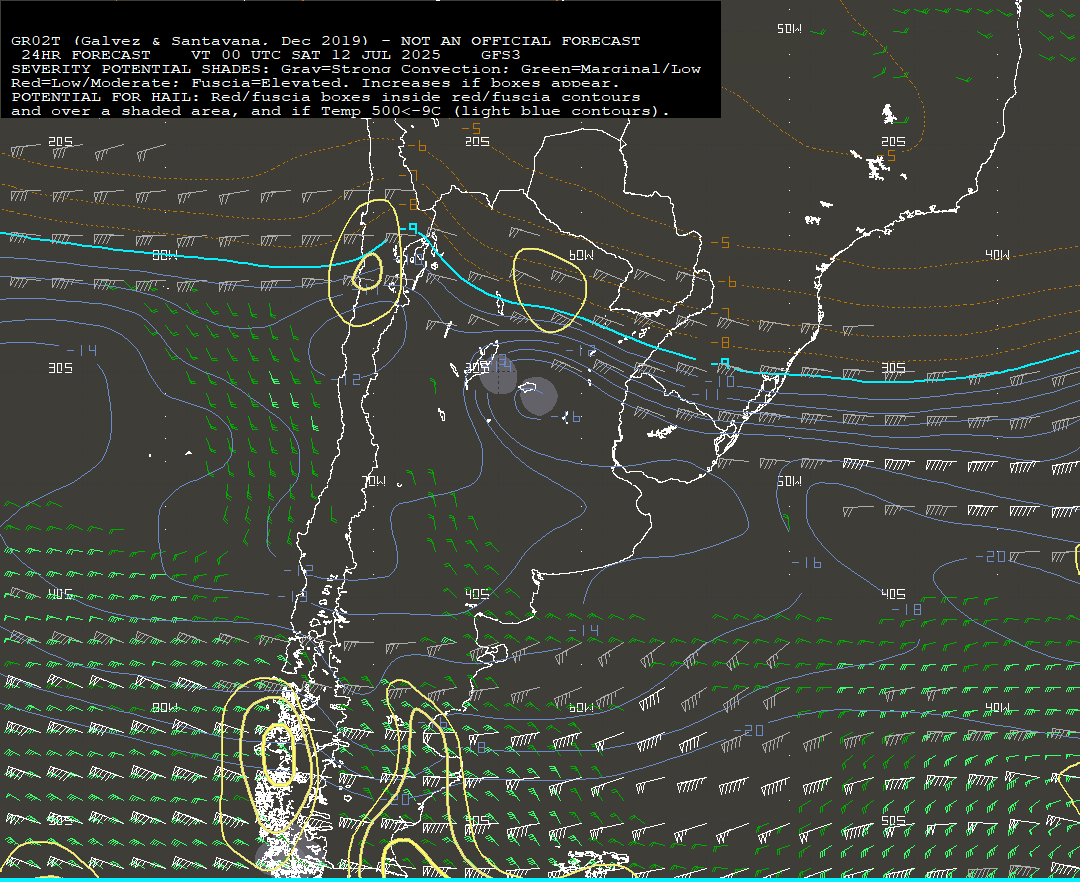Click the 50W label east of Uruguay
This screenshot has width=1080, height=882.
coord(789,482)
